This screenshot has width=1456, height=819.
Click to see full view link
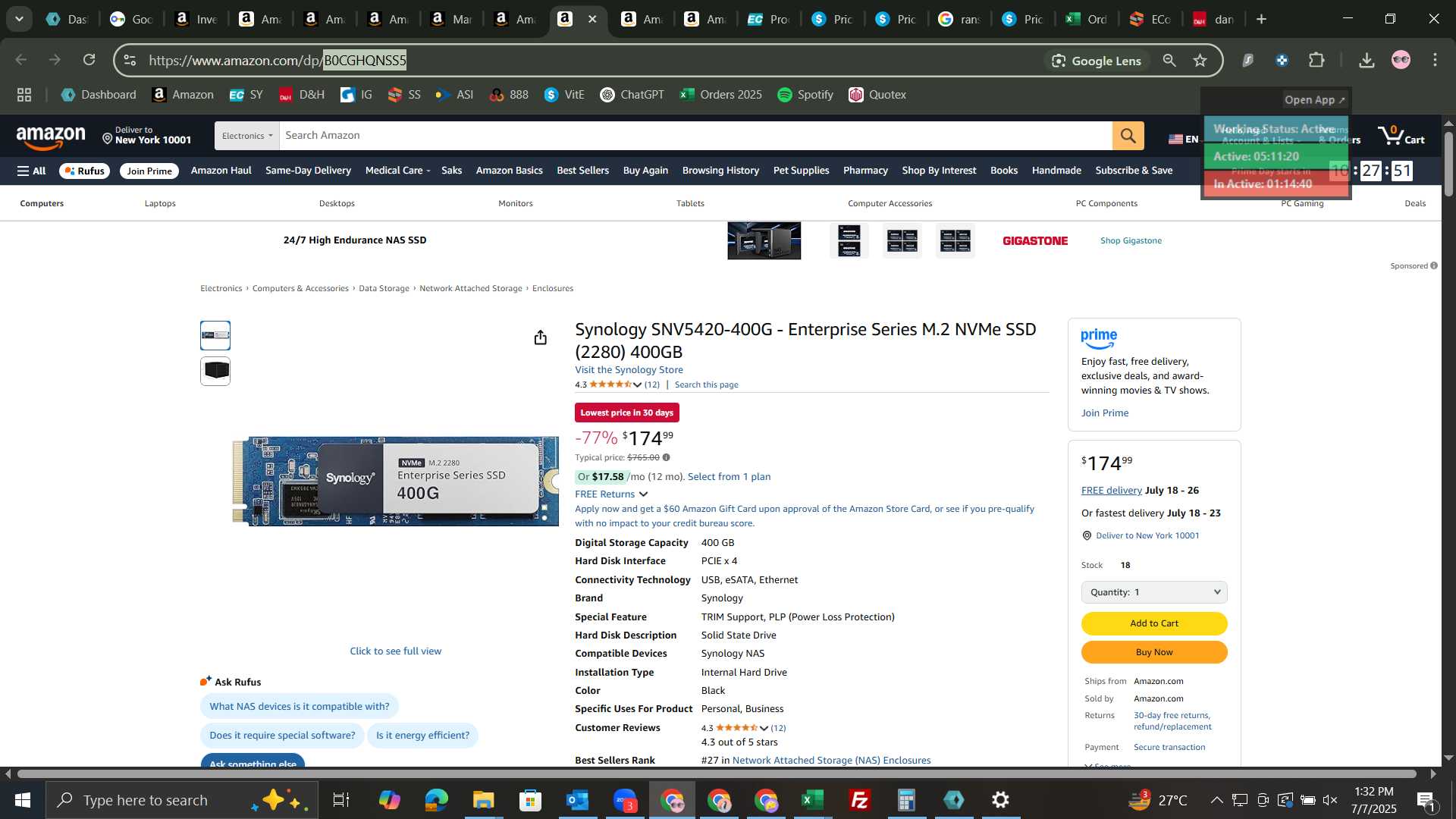[395, 651]
